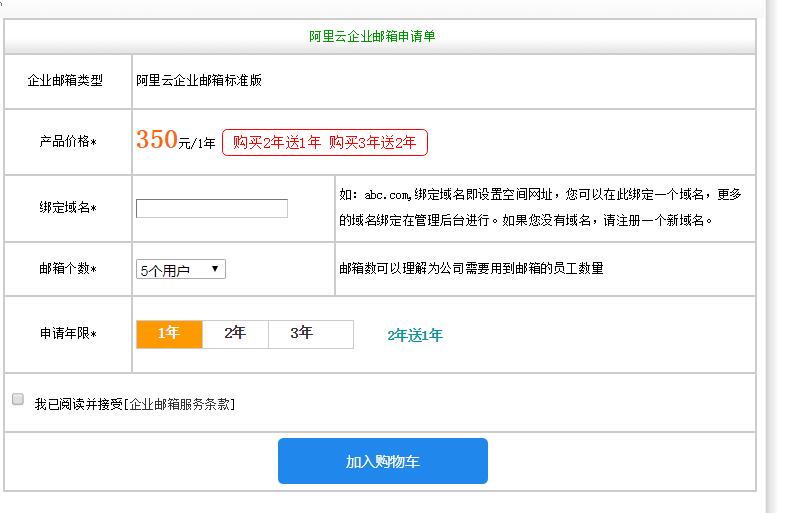Click the 邮箱个数 row label
The width and height of the screenshot is (786, 513).
click(x=68, y=269)
